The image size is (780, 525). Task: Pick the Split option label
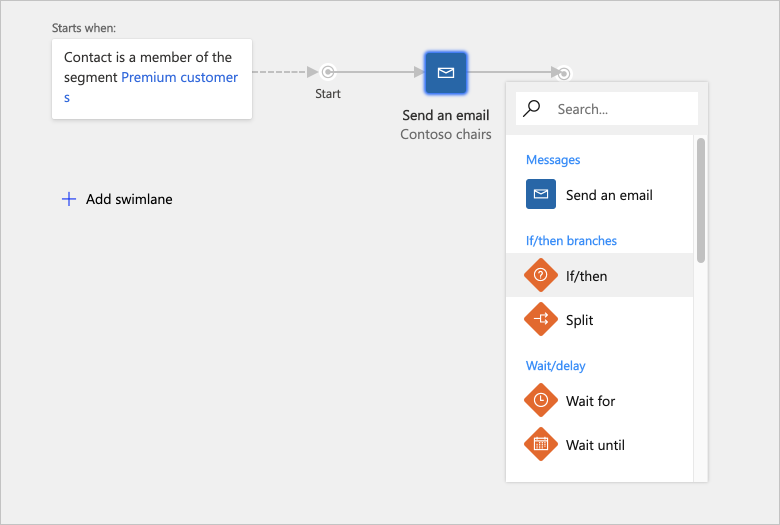tap(580, 320)
